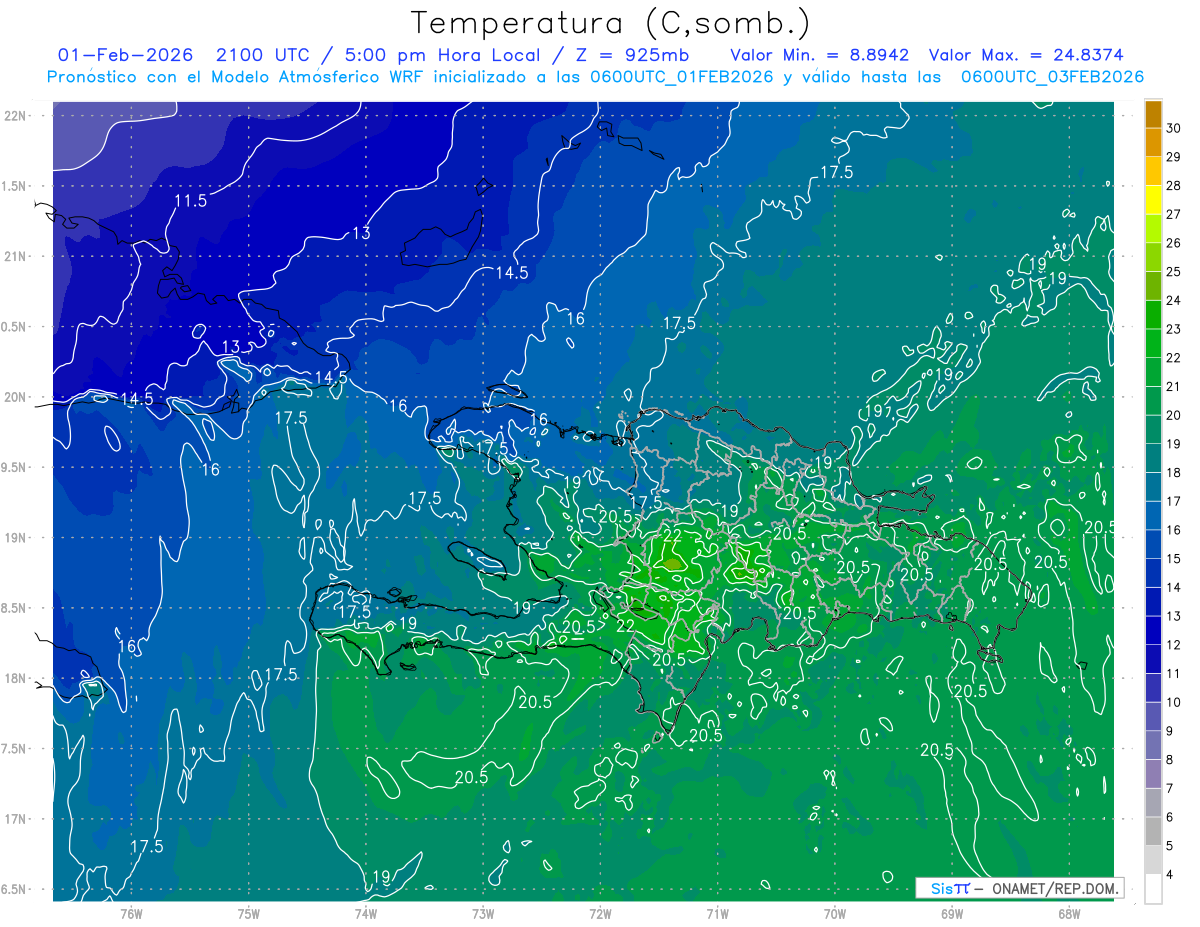This screenshot has height=927, width=1200.
Task: Click the "SisTT" logo text
Action: 950,888
